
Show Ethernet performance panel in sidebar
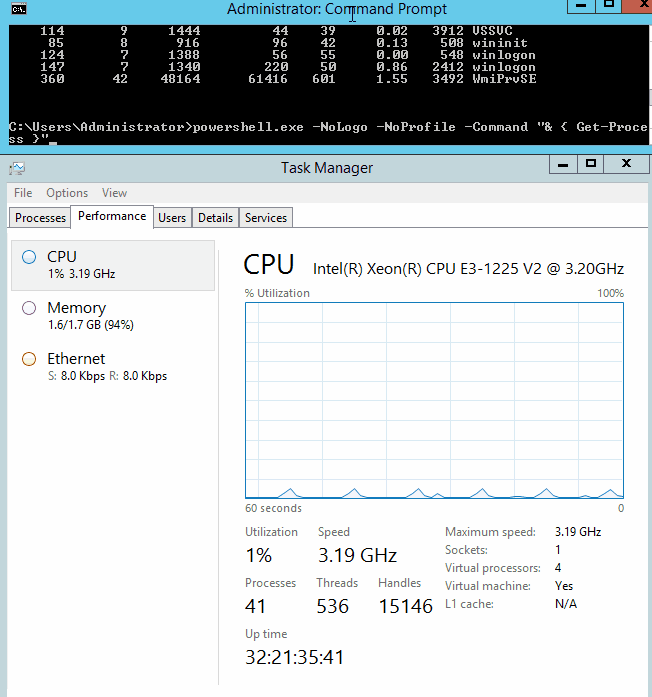point(113,368)
